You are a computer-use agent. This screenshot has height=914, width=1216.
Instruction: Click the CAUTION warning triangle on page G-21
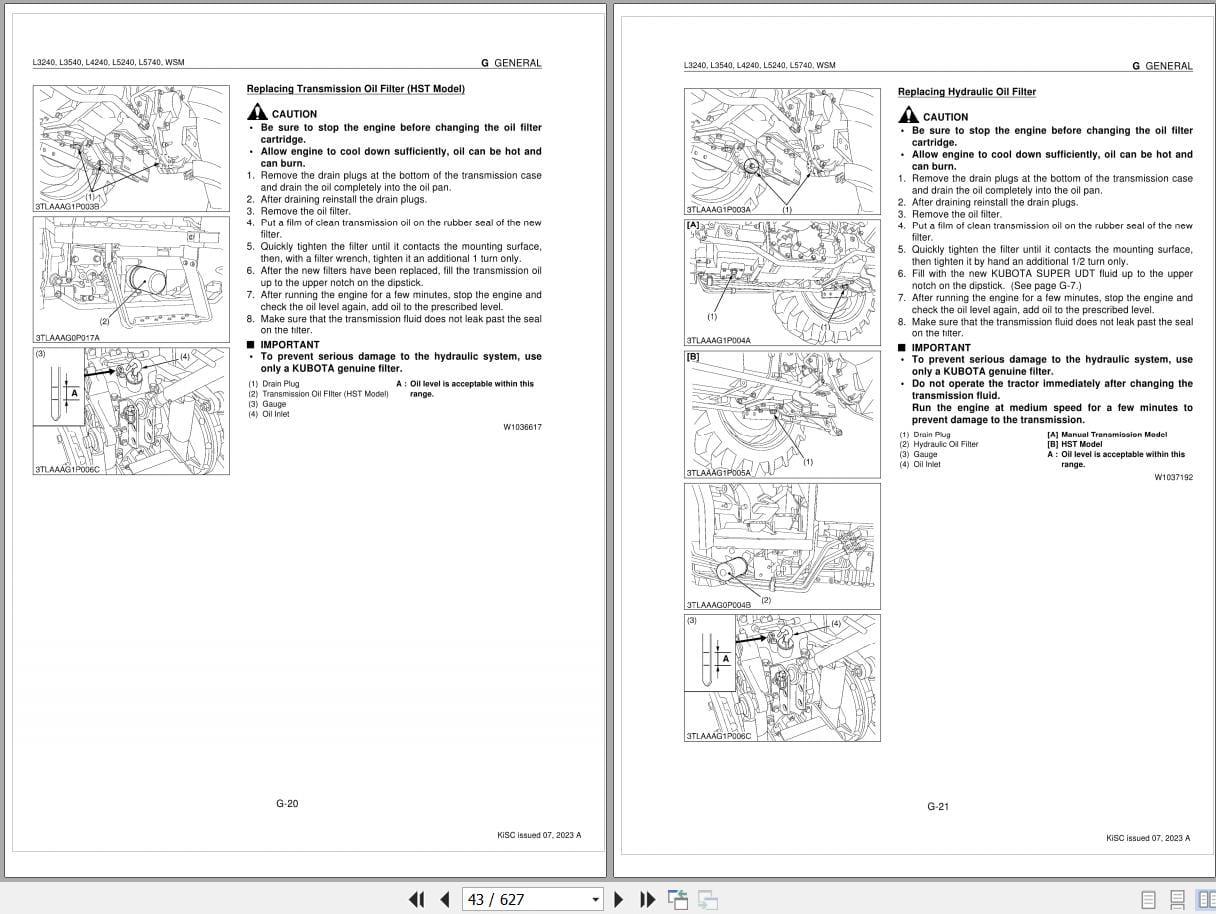pos(911,115)
